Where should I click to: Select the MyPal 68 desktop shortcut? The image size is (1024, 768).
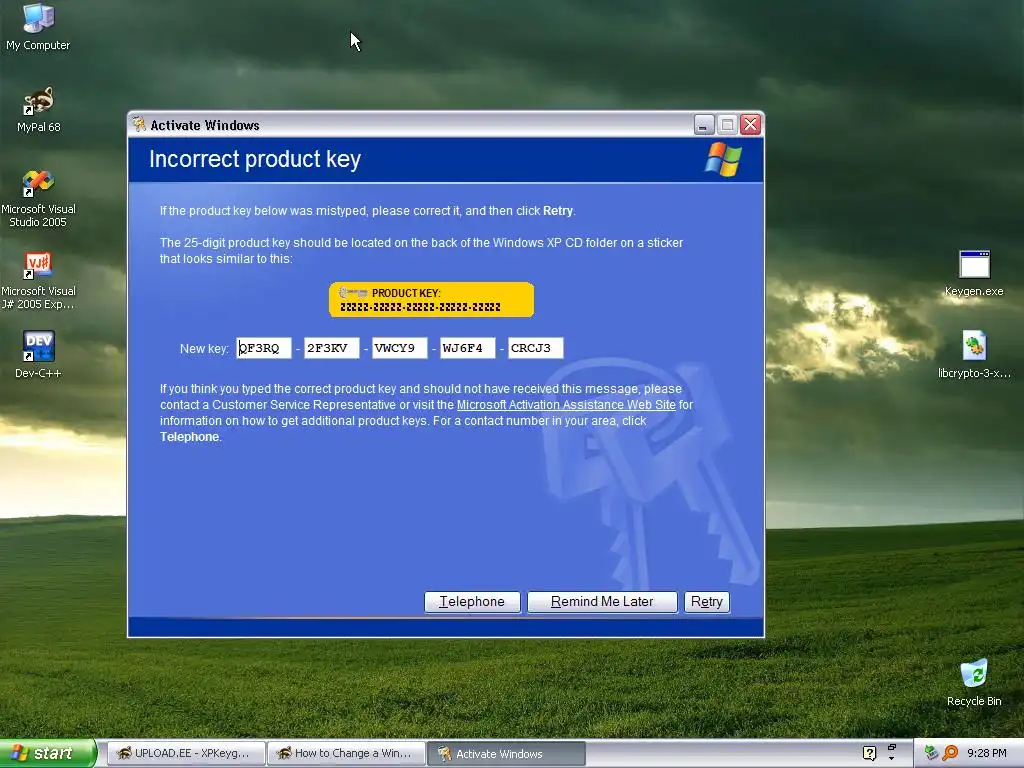click(x=39, y=109)
